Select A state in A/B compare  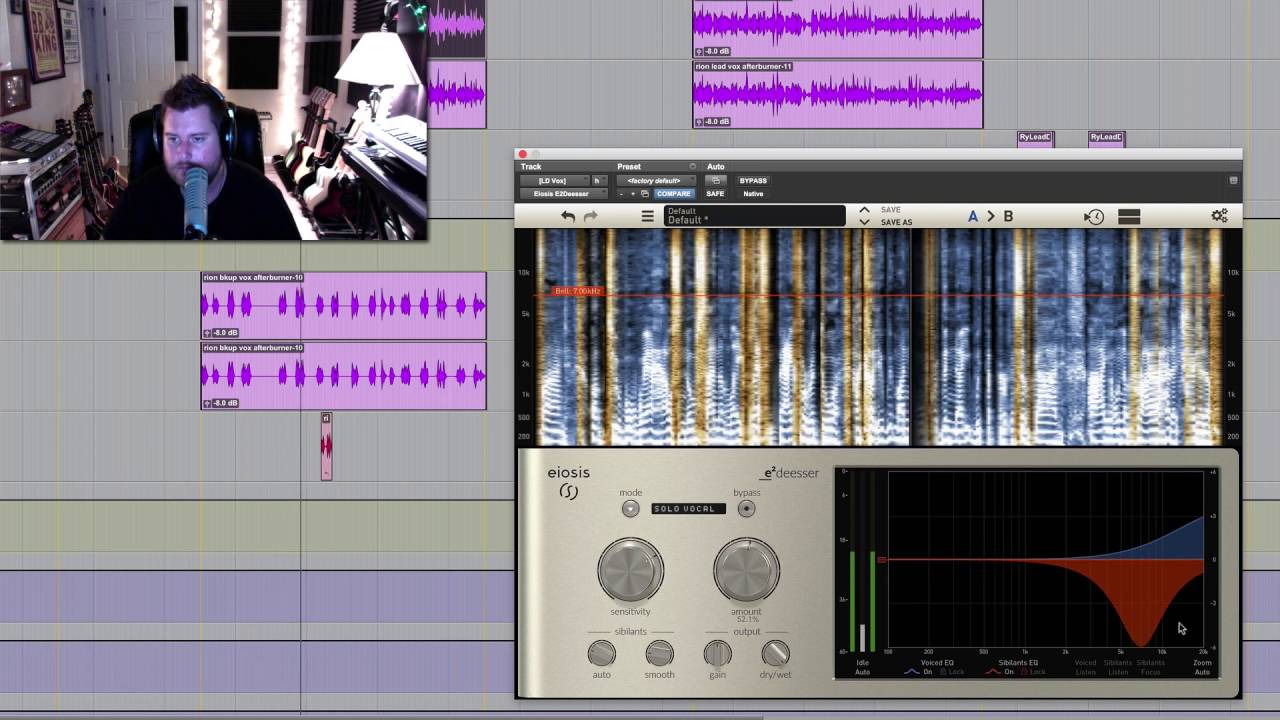tap(972, 216)
